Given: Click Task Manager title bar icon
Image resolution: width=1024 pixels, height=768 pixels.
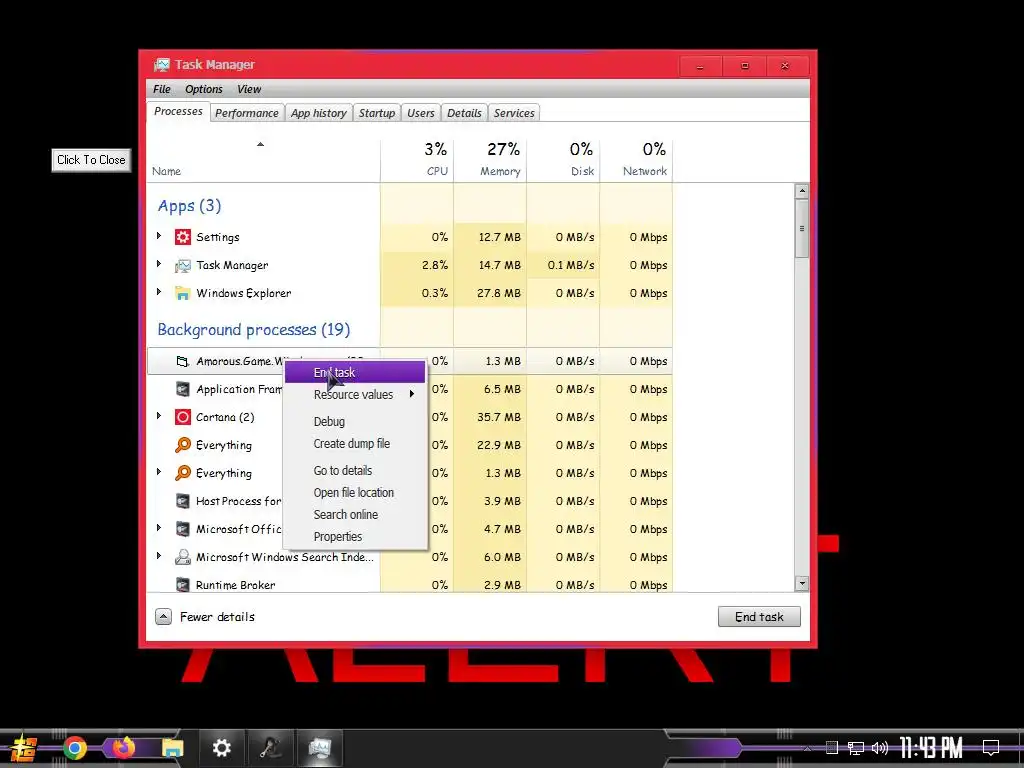Looking at the screenshot, I should click(x=161, y=65).
